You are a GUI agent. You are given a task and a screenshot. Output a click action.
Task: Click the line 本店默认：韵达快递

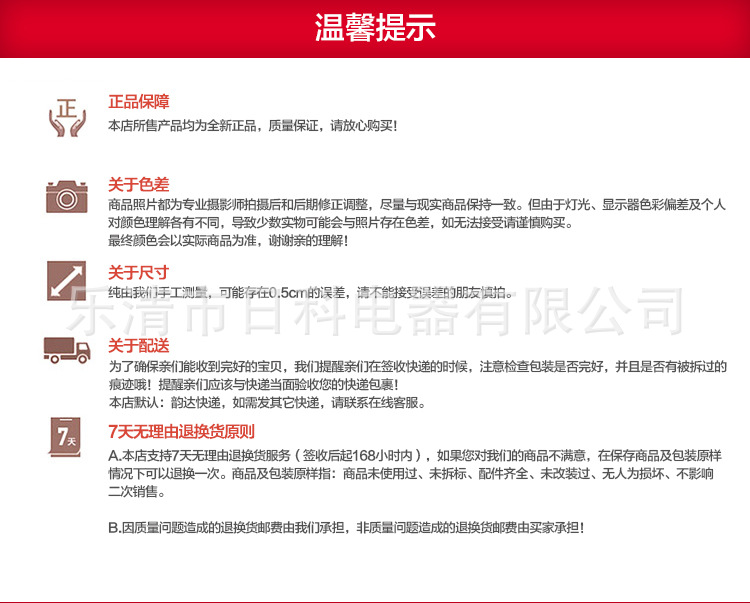(x=267, y=402)
